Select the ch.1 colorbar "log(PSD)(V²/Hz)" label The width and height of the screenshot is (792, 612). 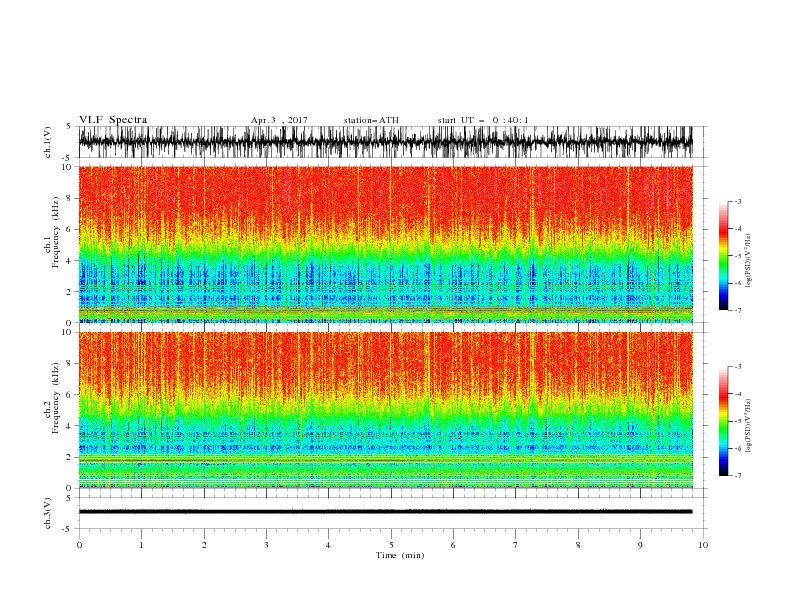749,261
